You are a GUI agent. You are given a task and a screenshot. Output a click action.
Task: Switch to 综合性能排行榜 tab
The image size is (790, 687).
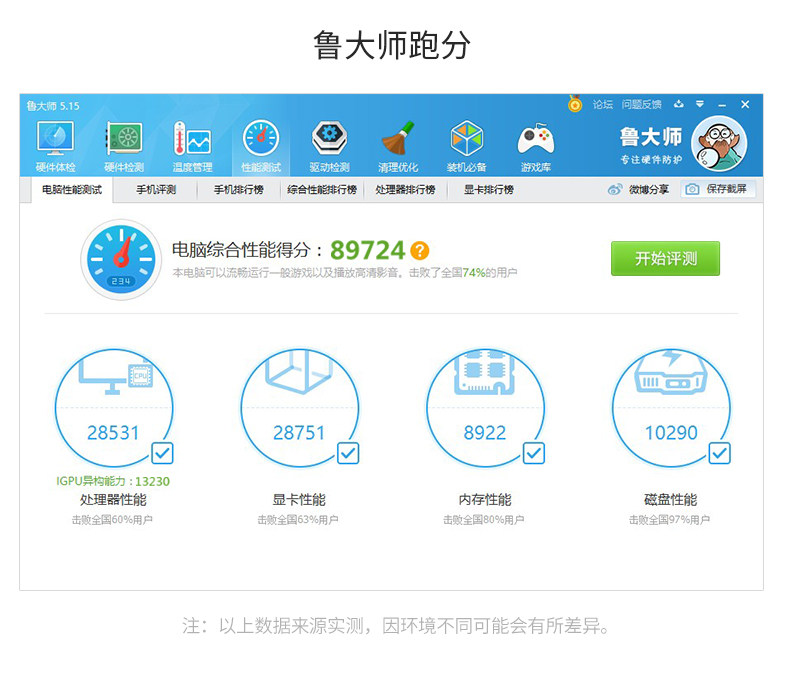(x=322, y=190)
